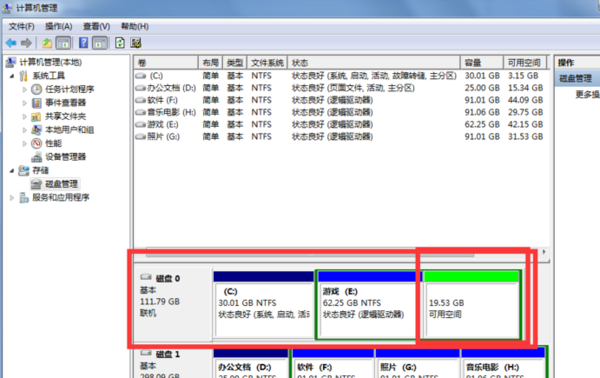
Task: Toggle the Show/Hide Console Tree icon
Action: [x=64, y=43]
